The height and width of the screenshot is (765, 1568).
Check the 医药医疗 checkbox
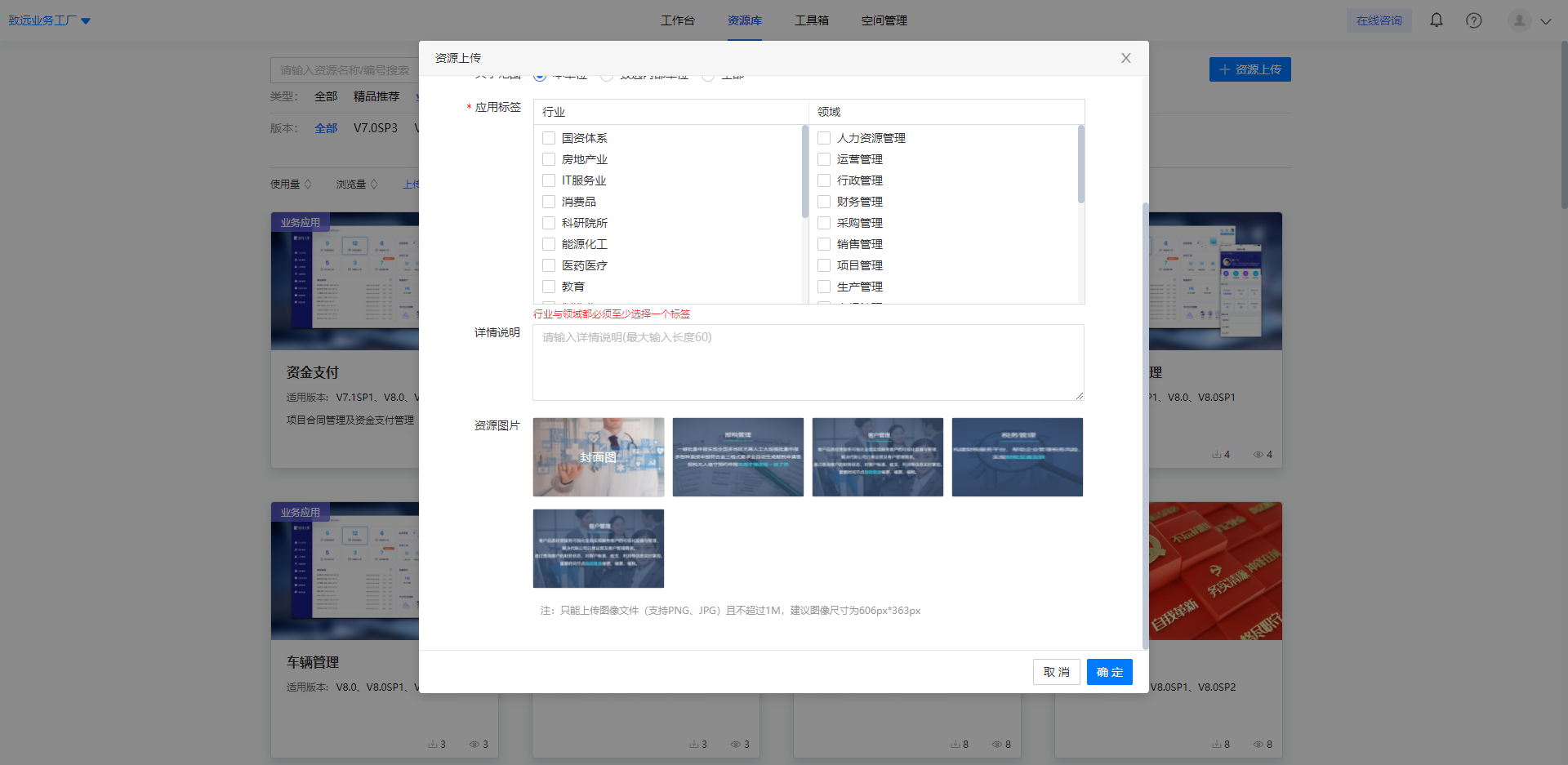tap(549, 265)
